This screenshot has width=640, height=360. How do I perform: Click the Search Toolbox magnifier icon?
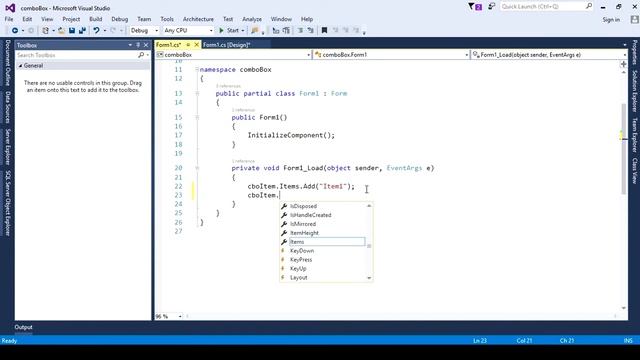point(141,55)
